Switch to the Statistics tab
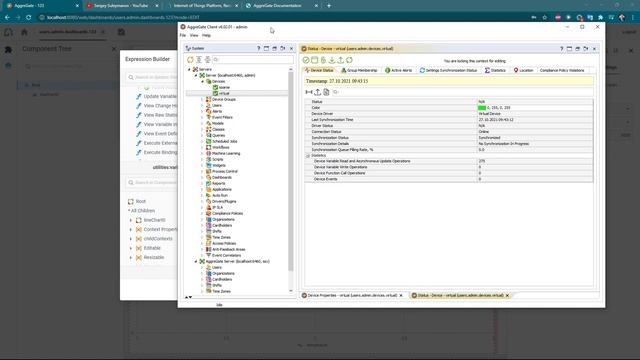Image resolution: width=640 pixels, height=360 pixels. (495, 71)
